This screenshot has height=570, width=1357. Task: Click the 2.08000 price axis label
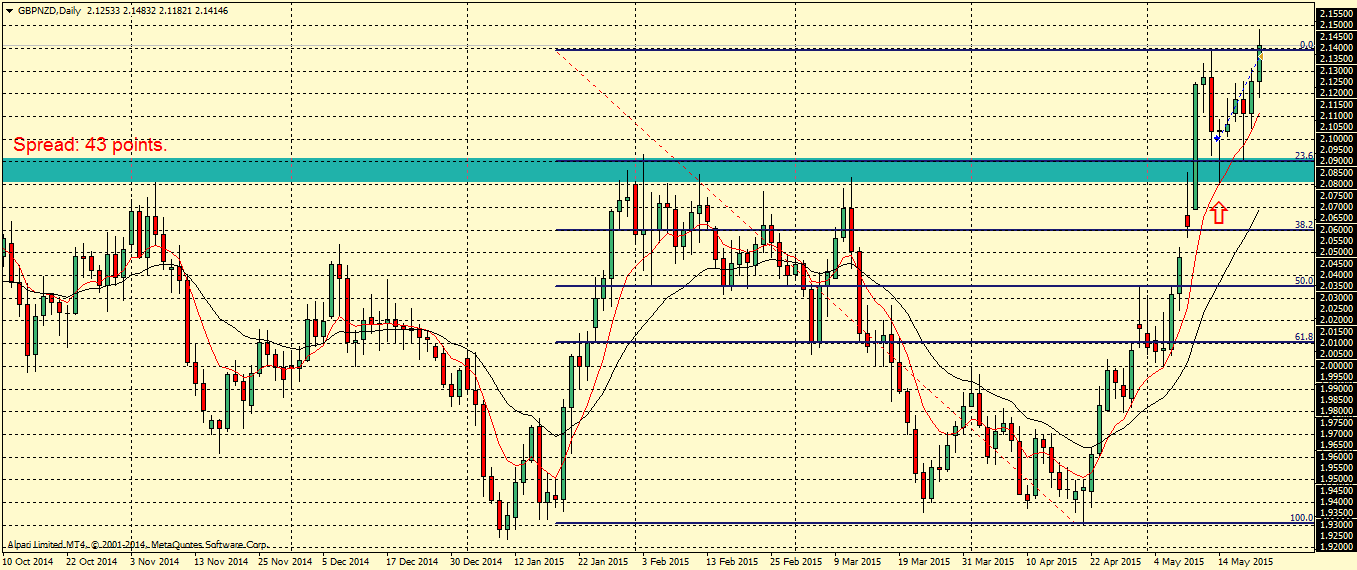[x=1336, y=184]
